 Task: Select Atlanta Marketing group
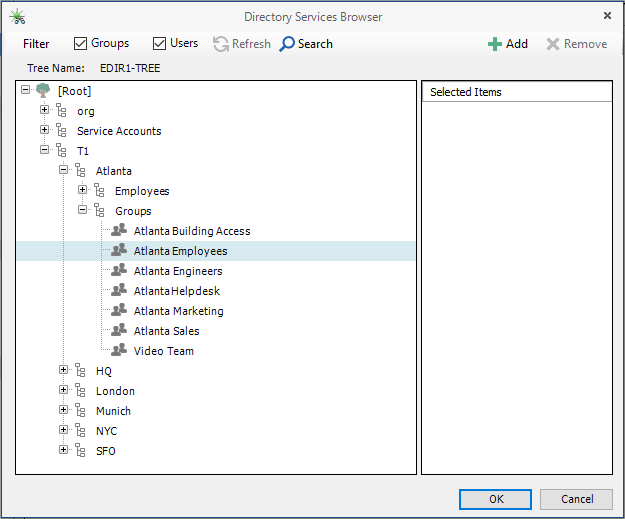[178, 311]
